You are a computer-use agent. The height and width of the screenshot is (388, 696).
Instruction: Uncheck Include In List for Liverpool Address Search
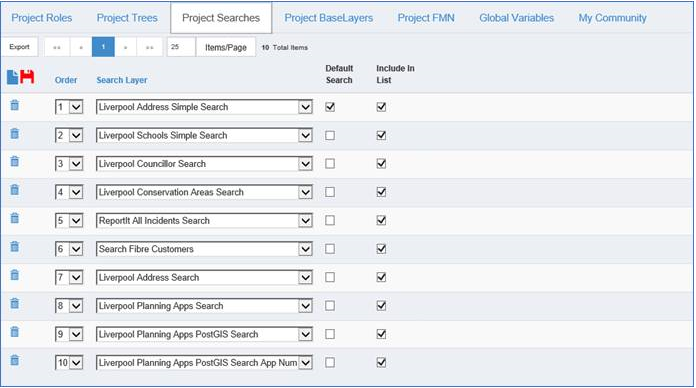click(x=381, y=277)
